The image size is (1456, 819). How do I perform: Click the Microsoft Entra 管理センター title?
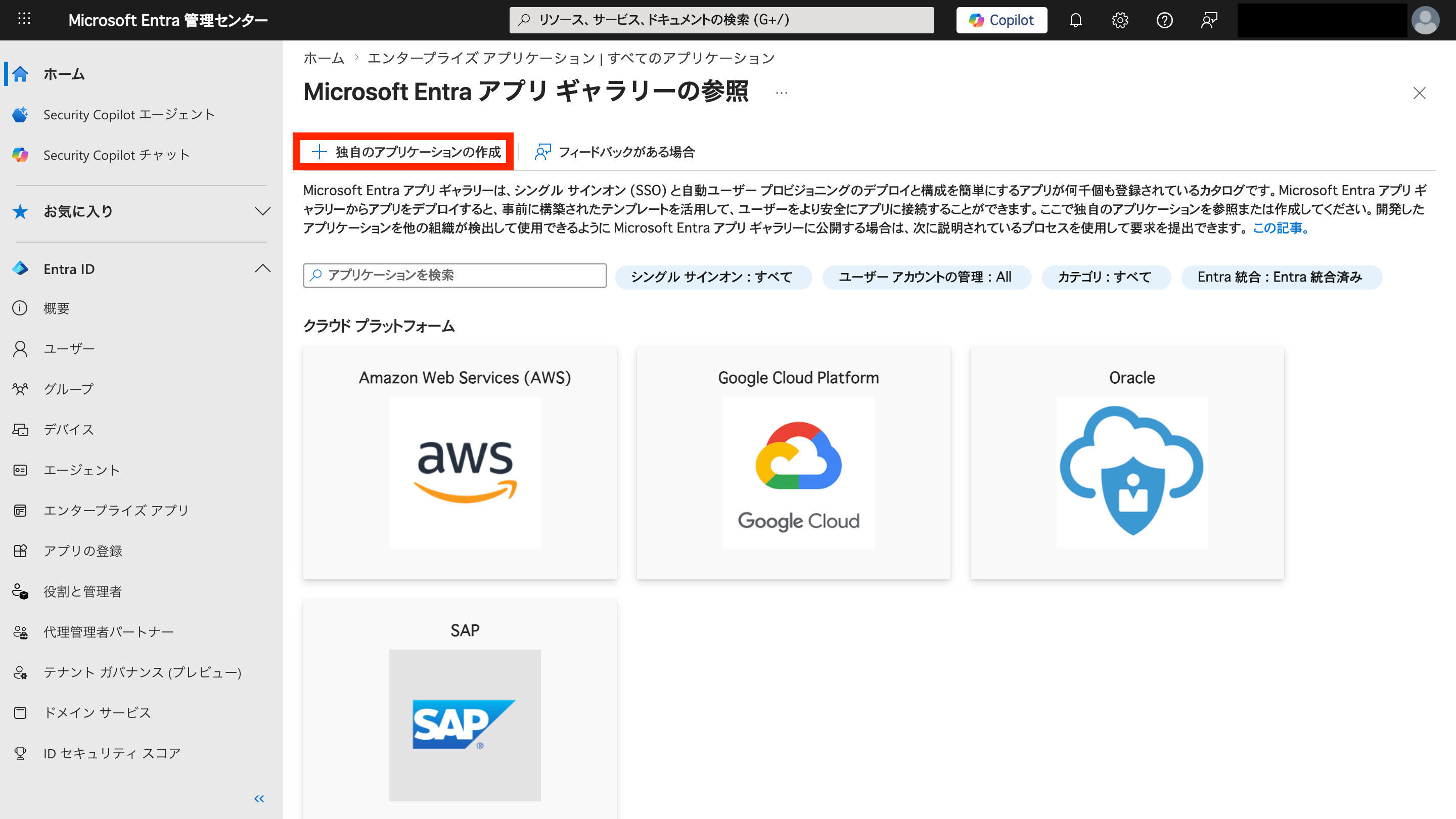click(x=168, y=20)
